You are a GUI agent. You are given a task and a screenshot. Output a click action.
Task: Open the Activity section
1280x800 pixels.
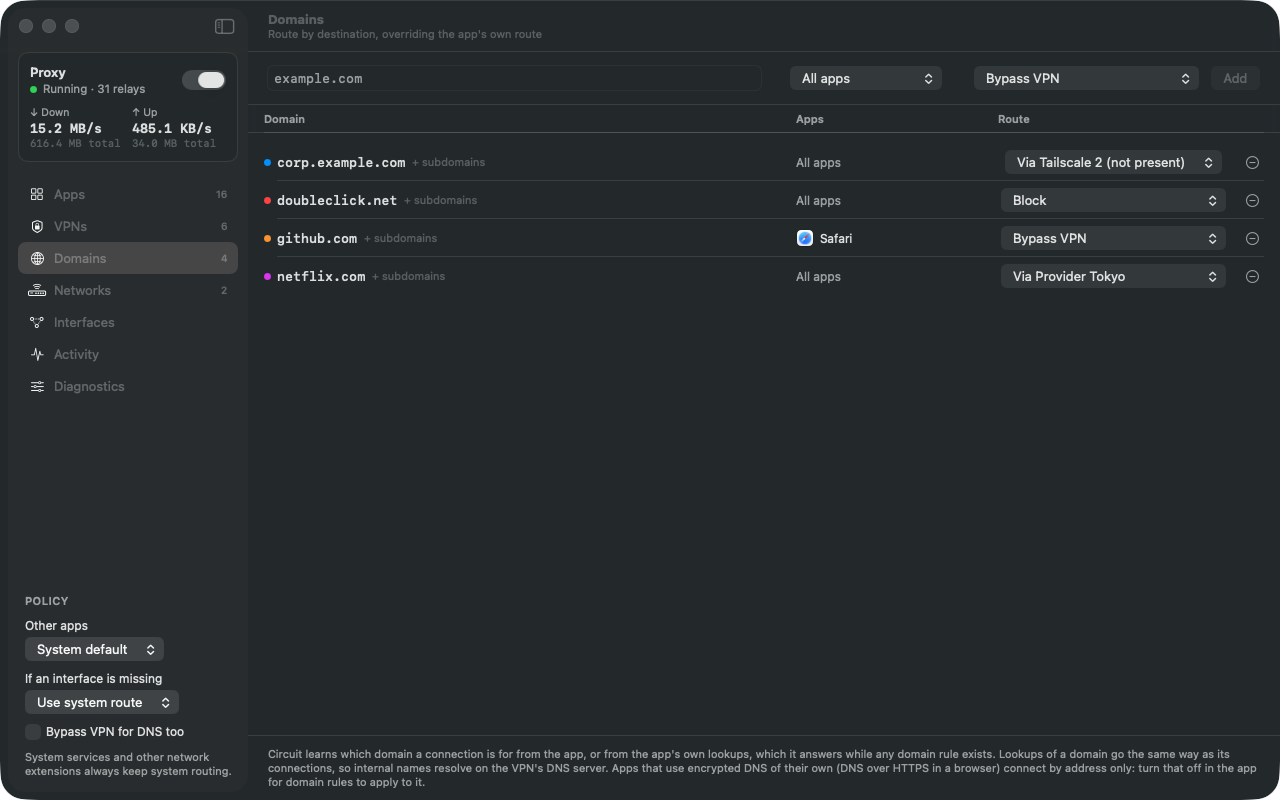(128, 354)
